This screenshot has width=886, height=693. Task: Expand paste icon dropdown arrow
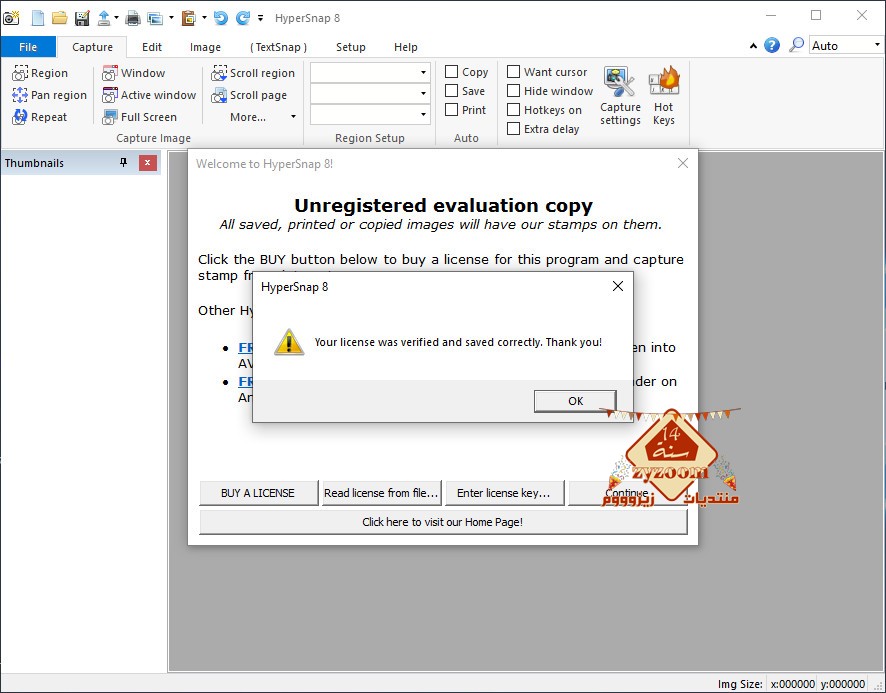(205, 18)
